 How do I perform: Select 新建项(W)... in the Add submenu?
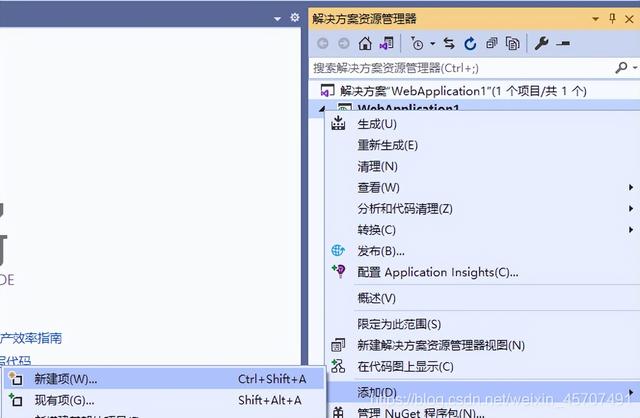(163, 379)
